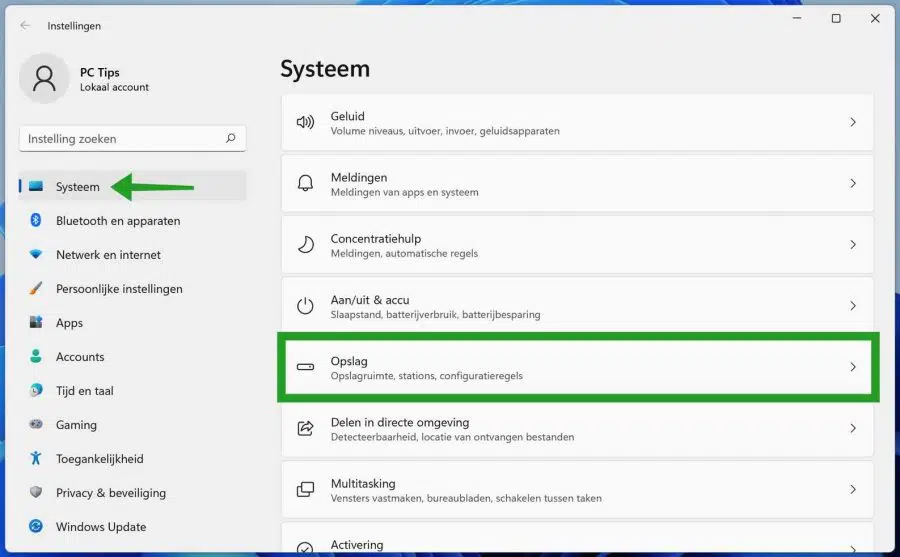Expand the Concentratiehulp row chevron
900x557 pixels.
pos(853,245)
